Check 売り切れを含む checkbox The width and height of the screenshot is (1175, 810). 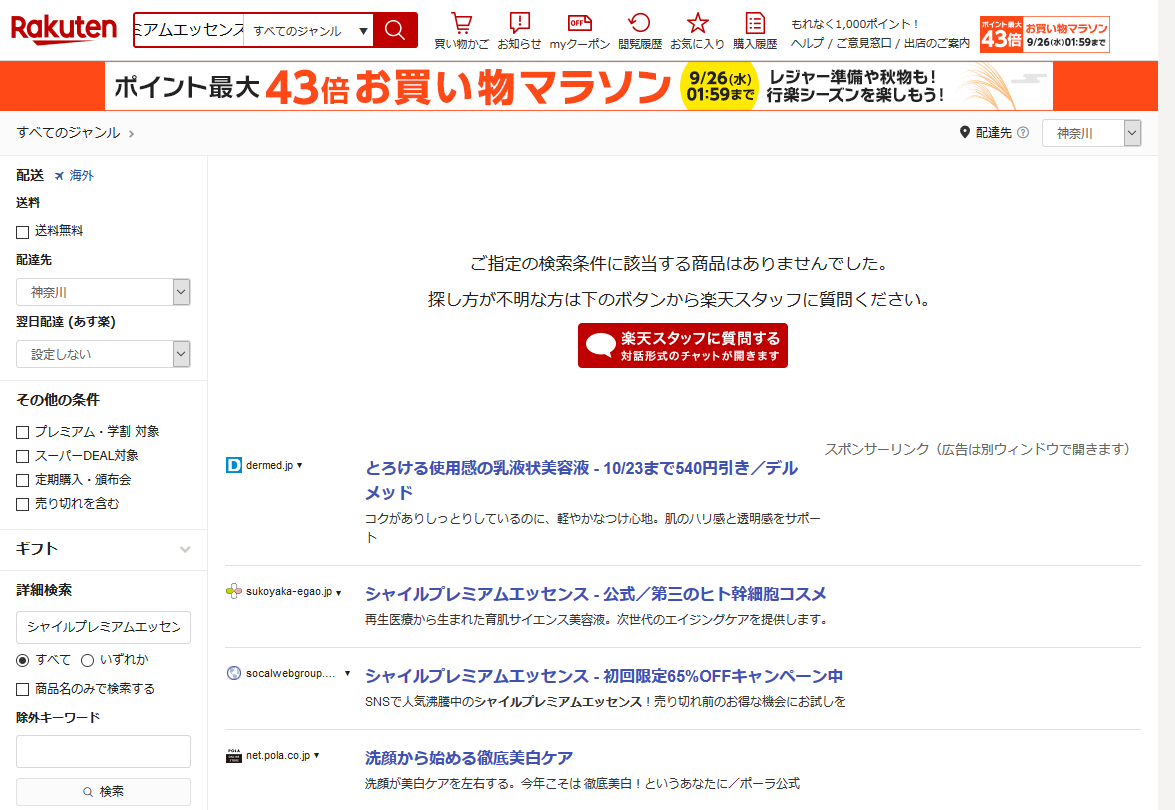[22, 504]
